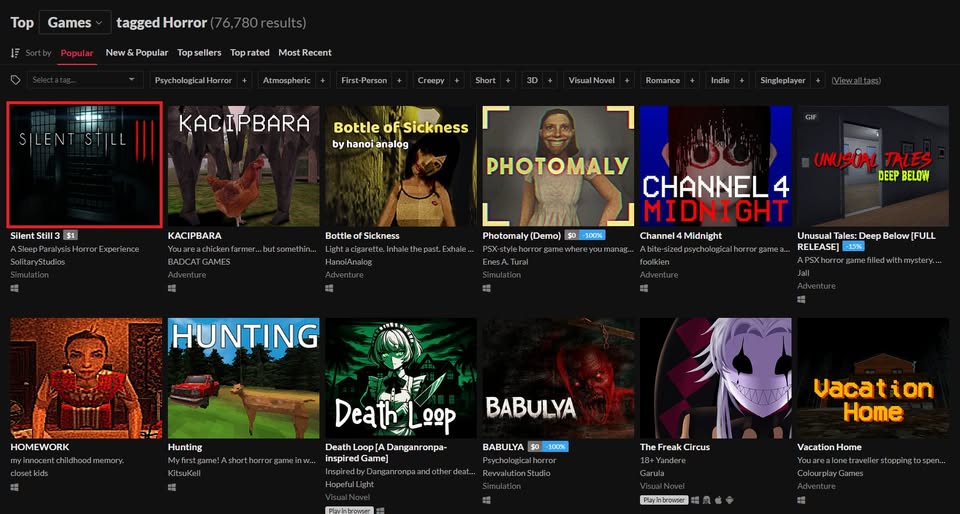Image resolution: width=960 pixels, height=514 pixels.
Task: Sort by Most Recent
Action: tap(305, 53)
